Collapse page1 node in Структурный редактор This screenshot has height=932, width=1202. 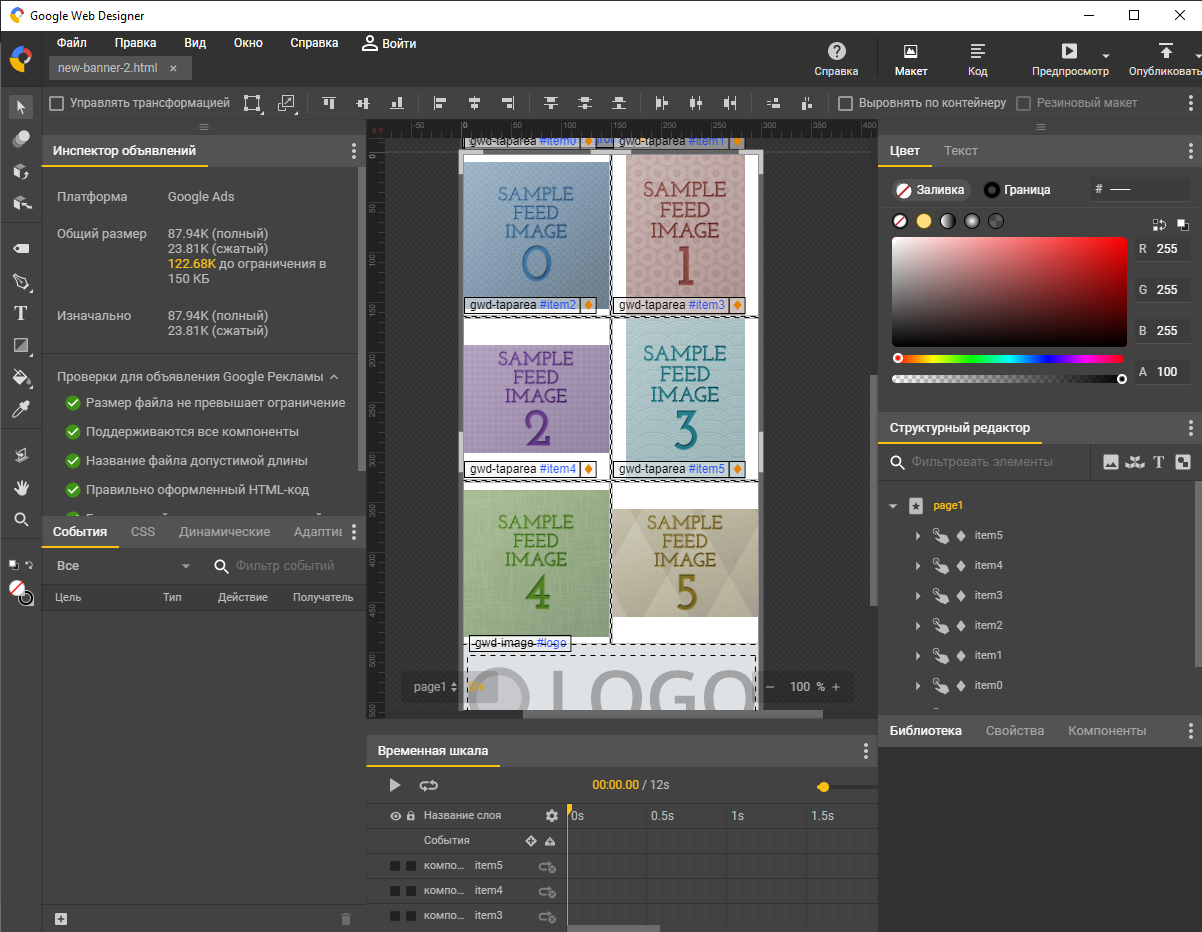(893, 506)
